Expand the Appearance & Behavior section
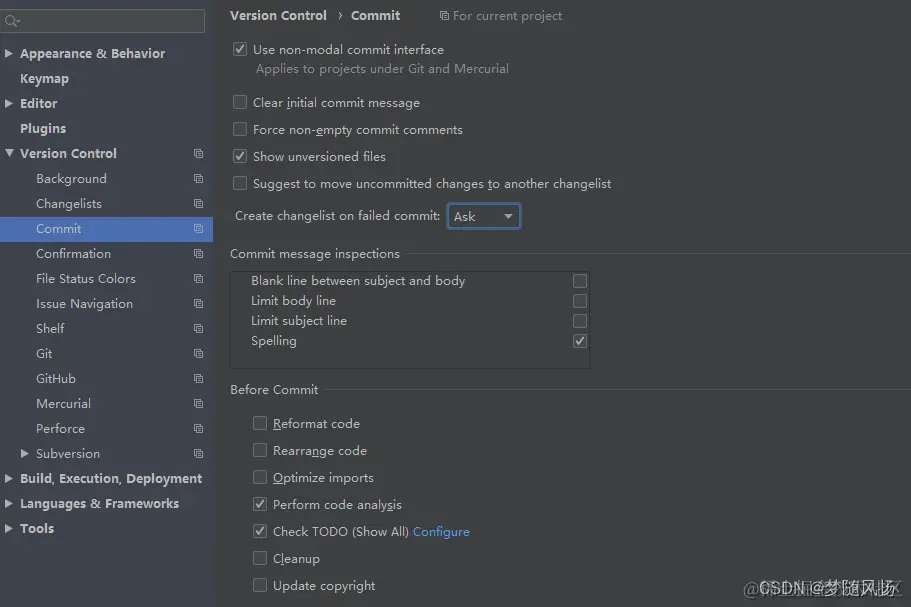The image size is (911, 607). point(9,53)
